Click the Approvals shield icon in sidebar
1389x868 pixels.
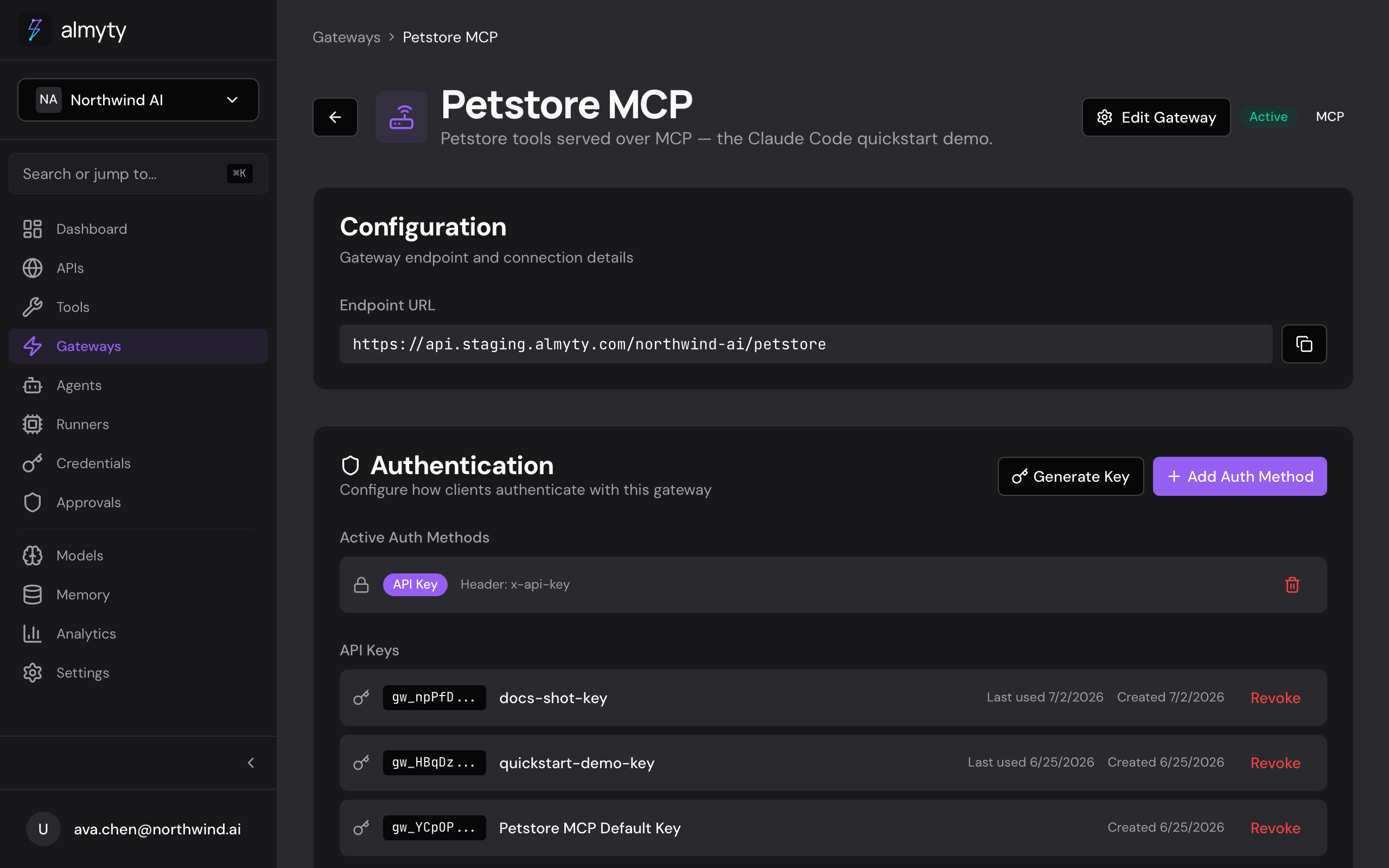click(33, 502)
